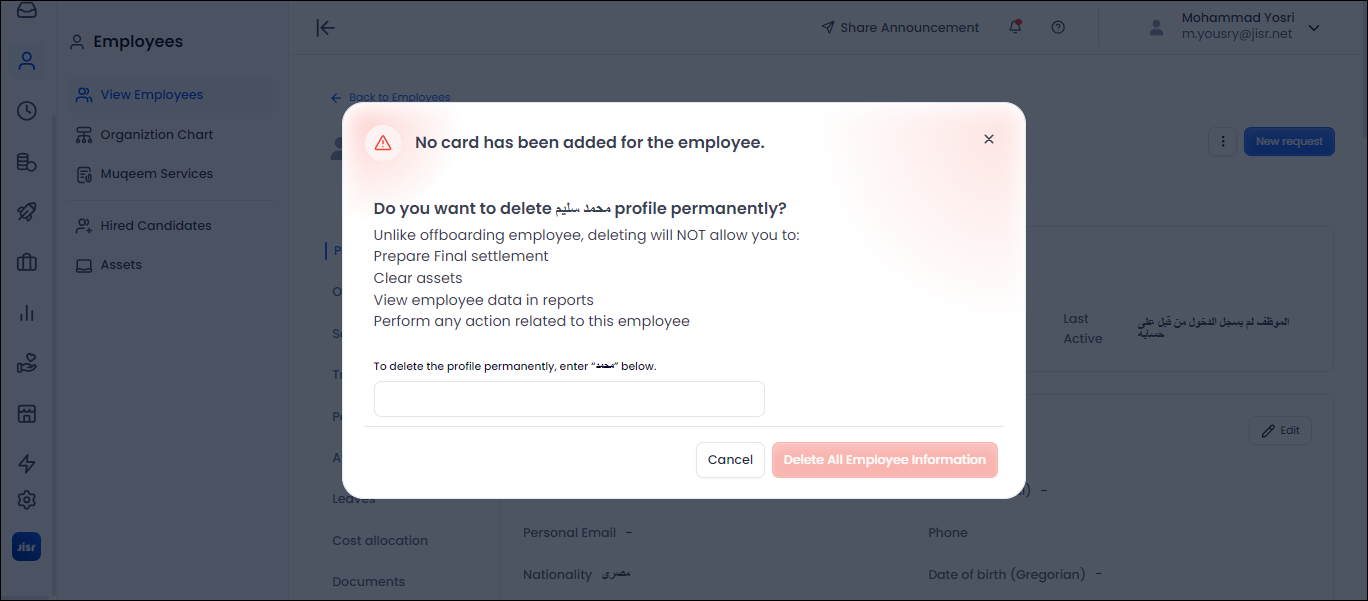
Task: Click the Cancel button
Action: pyautogui.click(x=730, y=460)
